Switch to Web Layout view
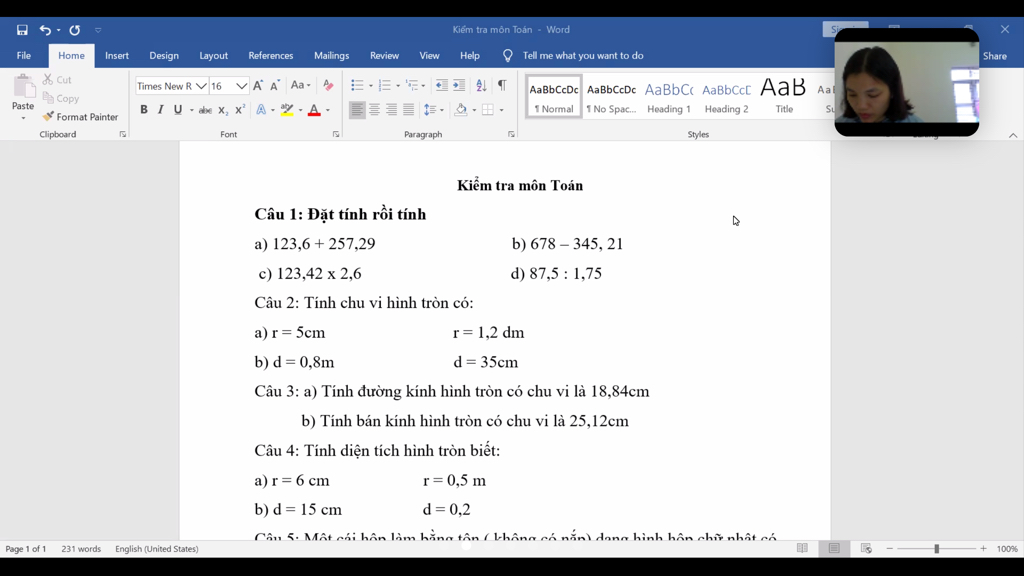The image size is (1024, 576). point(866,549)
